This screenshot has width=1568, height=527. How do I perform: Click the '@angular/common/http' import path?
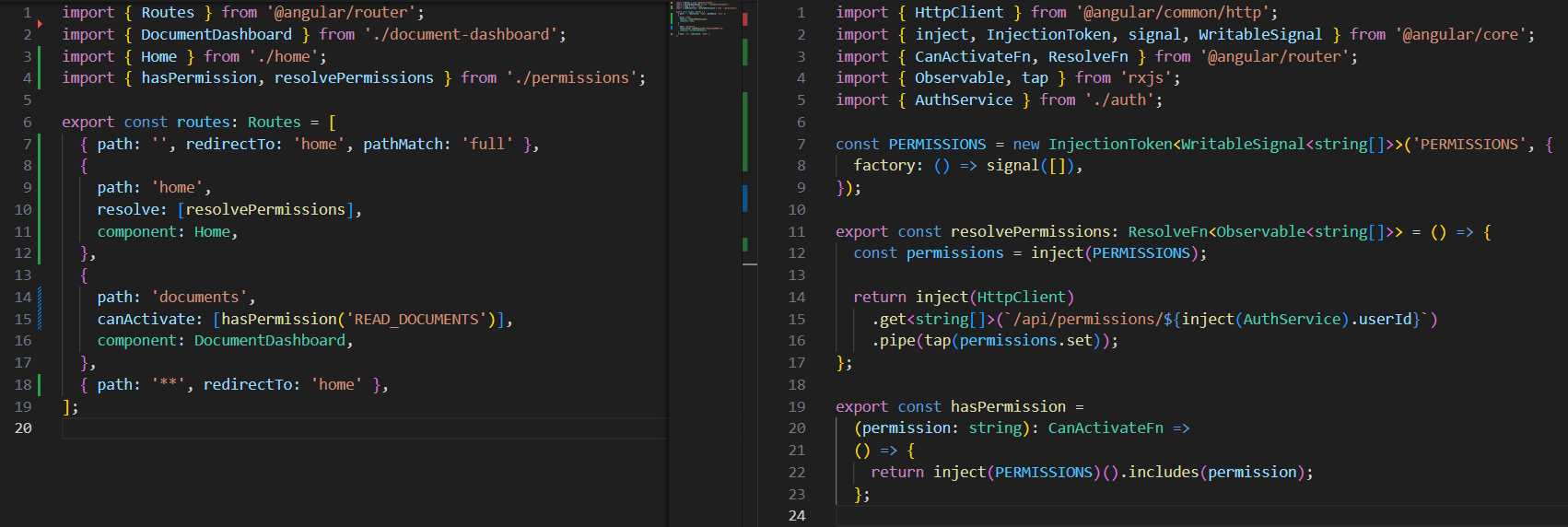[1175, 13]
